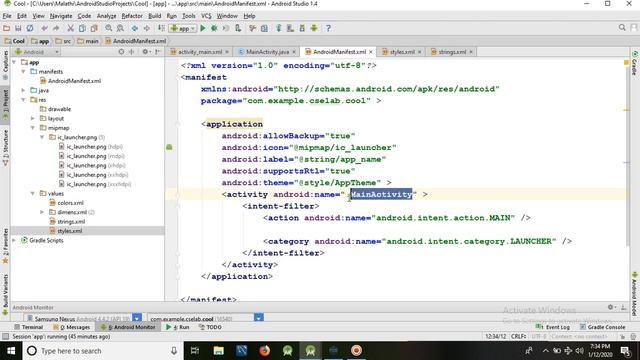Open the Refactor menu
This screenshot has width=640, height=360.
(x=132, y=16)
